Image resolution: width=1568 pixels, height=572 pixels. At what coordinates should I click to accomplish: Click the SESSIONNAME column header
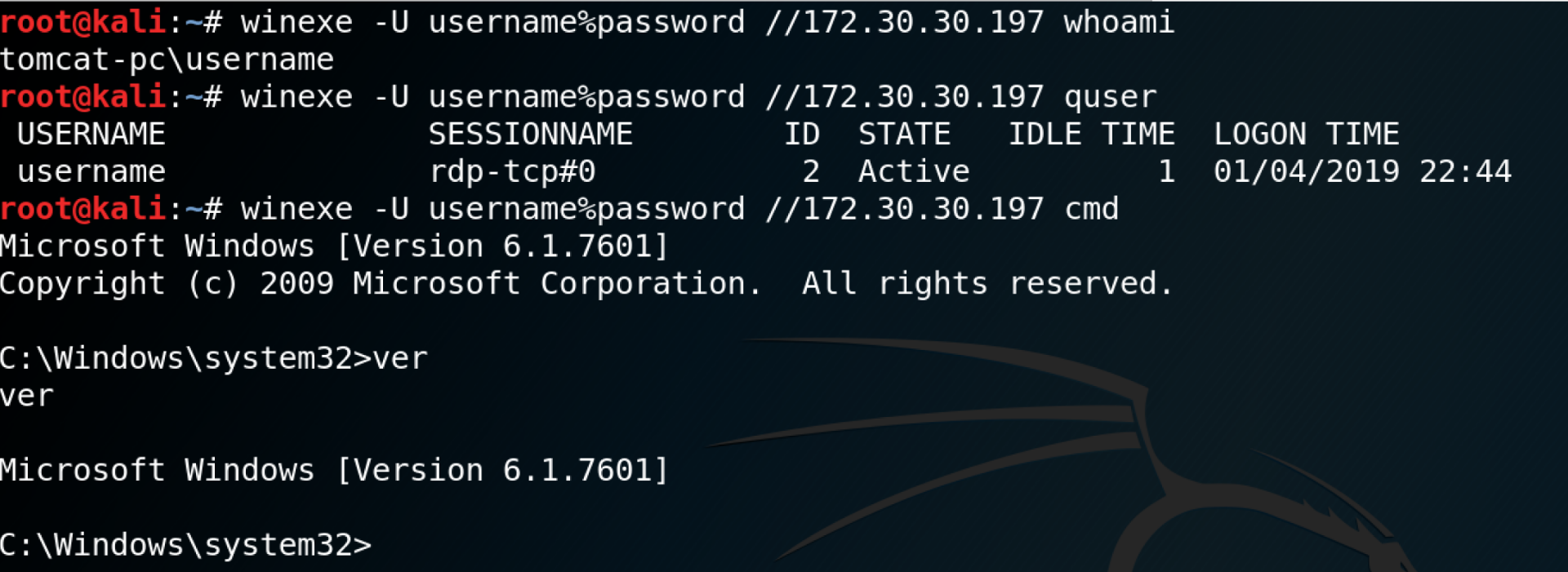(530, 134)
